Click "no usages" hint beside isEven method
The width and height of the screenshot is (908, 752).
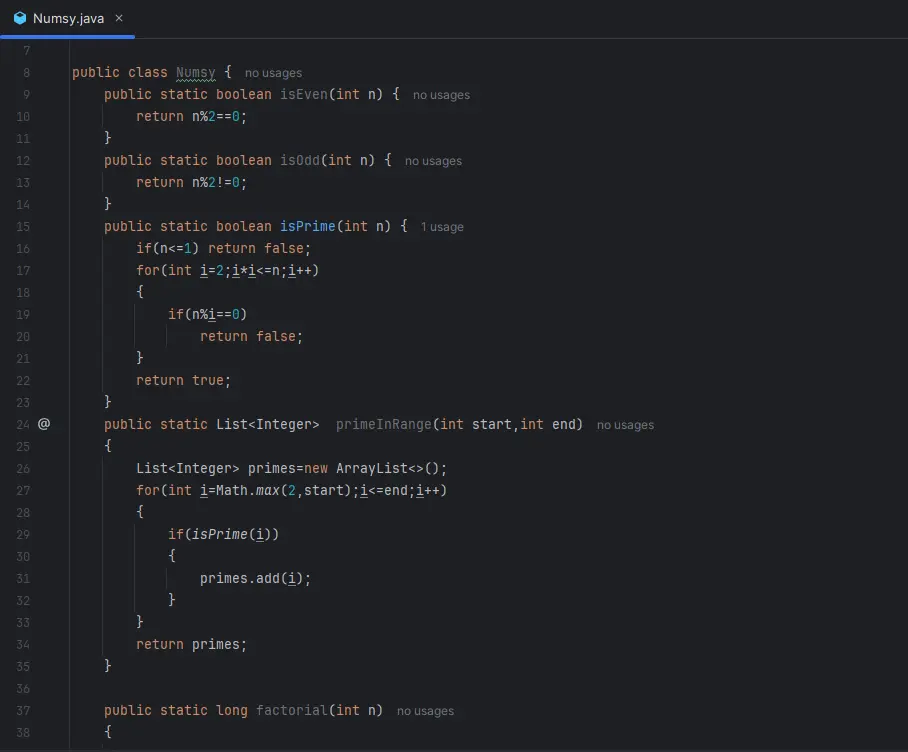pyautogui.click(x=441, y=95)
